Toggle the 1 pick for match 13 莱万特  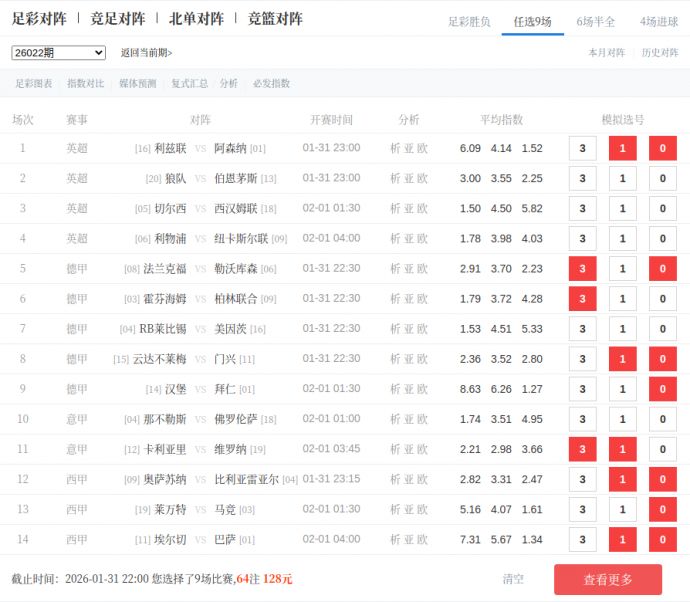coord(622,510)
